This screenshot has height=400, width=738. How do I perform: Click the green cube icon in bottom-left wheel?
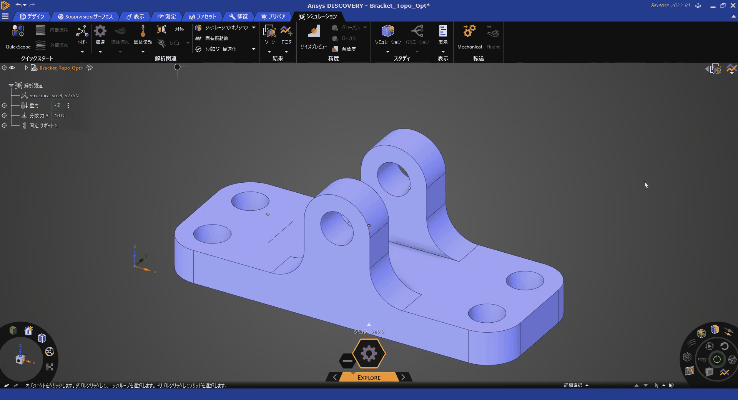point(13,330)
